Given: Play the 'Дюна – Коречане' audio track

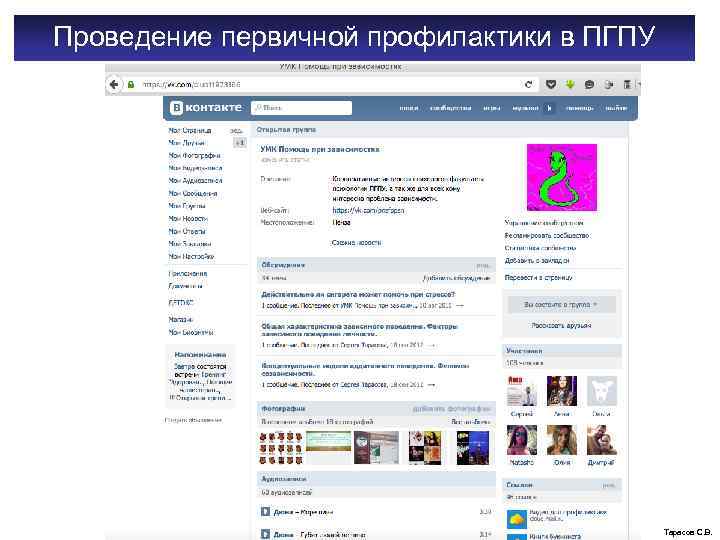Looking at the screenshot, I should tap(265, 512).
